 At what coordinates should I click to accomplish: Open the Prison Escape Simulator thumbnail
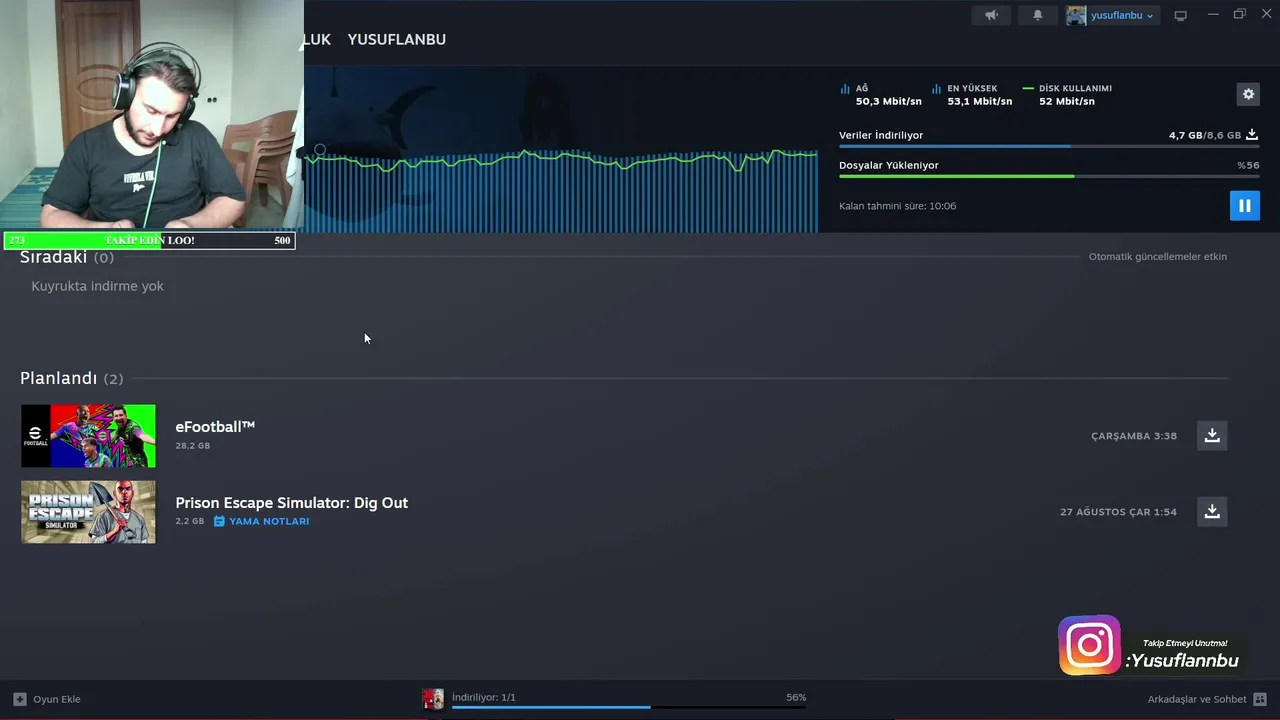point(88,511)
